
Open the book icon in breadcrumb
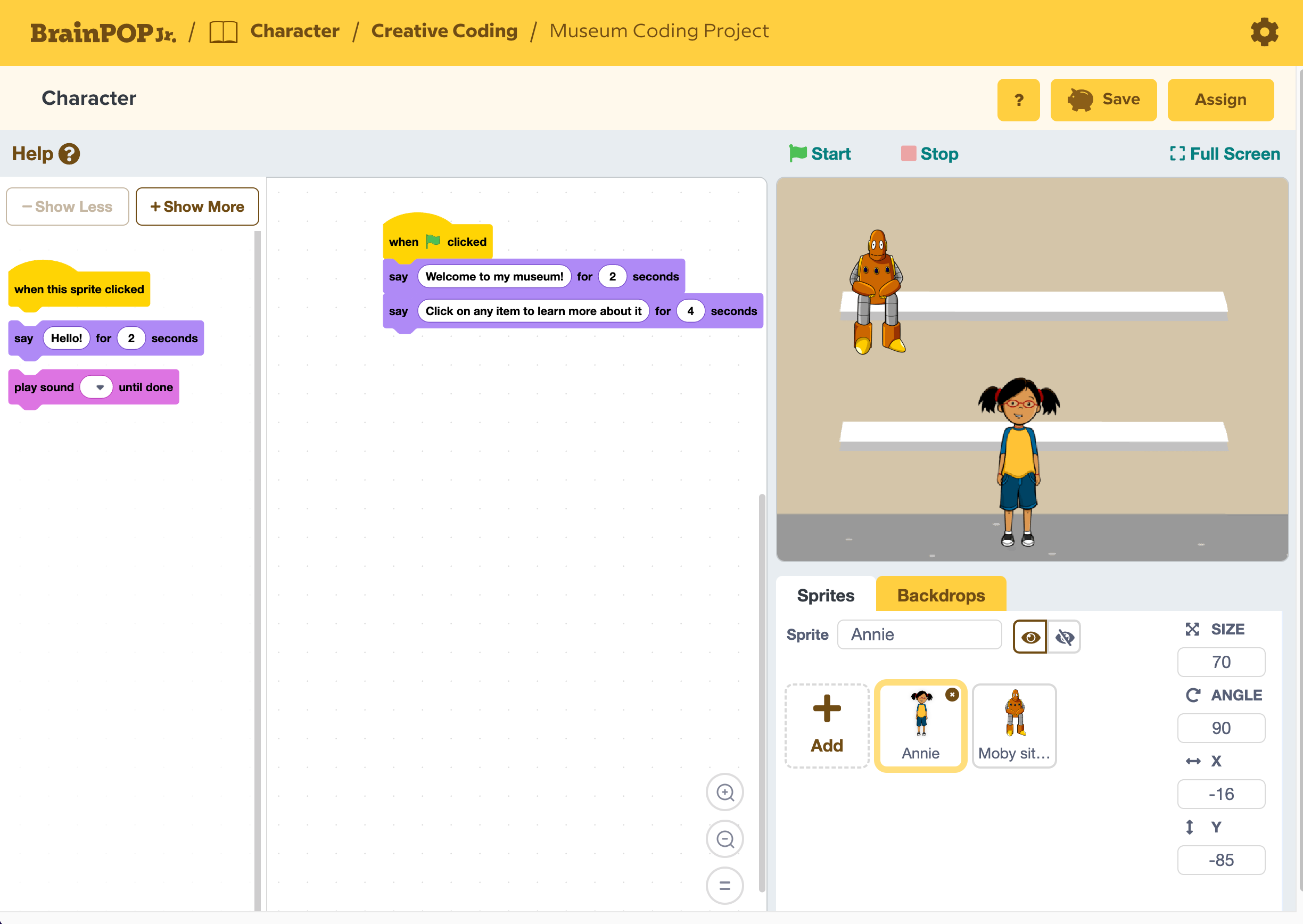tap(223, 31)
